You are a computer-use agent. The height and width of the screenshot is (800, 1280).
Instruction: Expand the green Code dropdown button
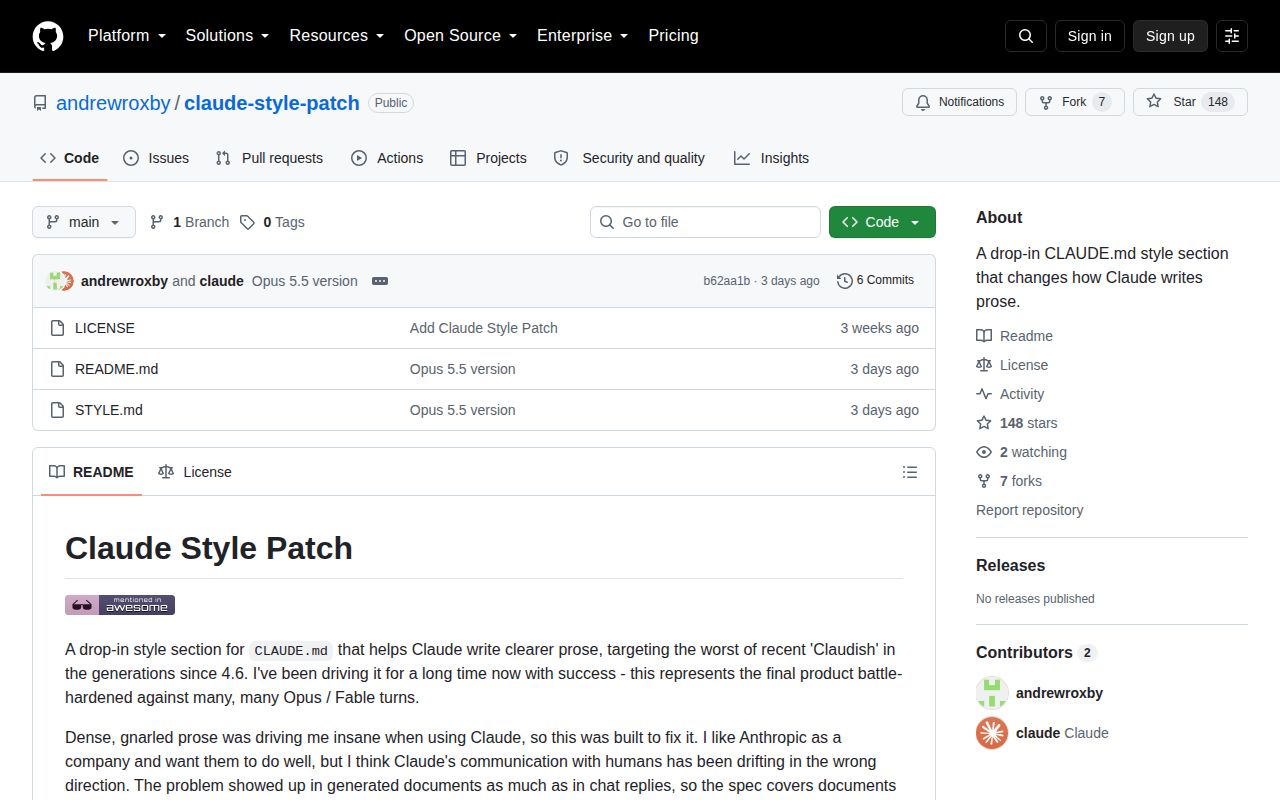click(x=882, y=222)
